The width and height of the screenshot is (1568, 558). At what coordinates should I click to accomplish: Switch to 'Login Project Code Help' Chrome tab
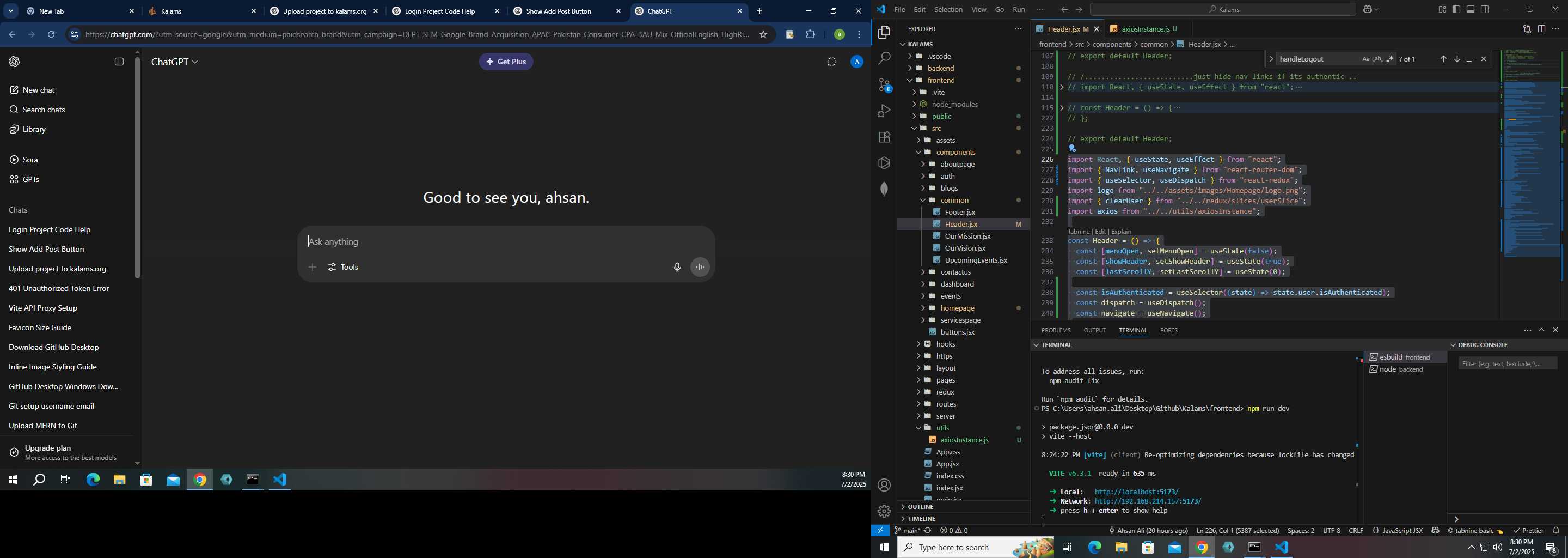point(445,11)
